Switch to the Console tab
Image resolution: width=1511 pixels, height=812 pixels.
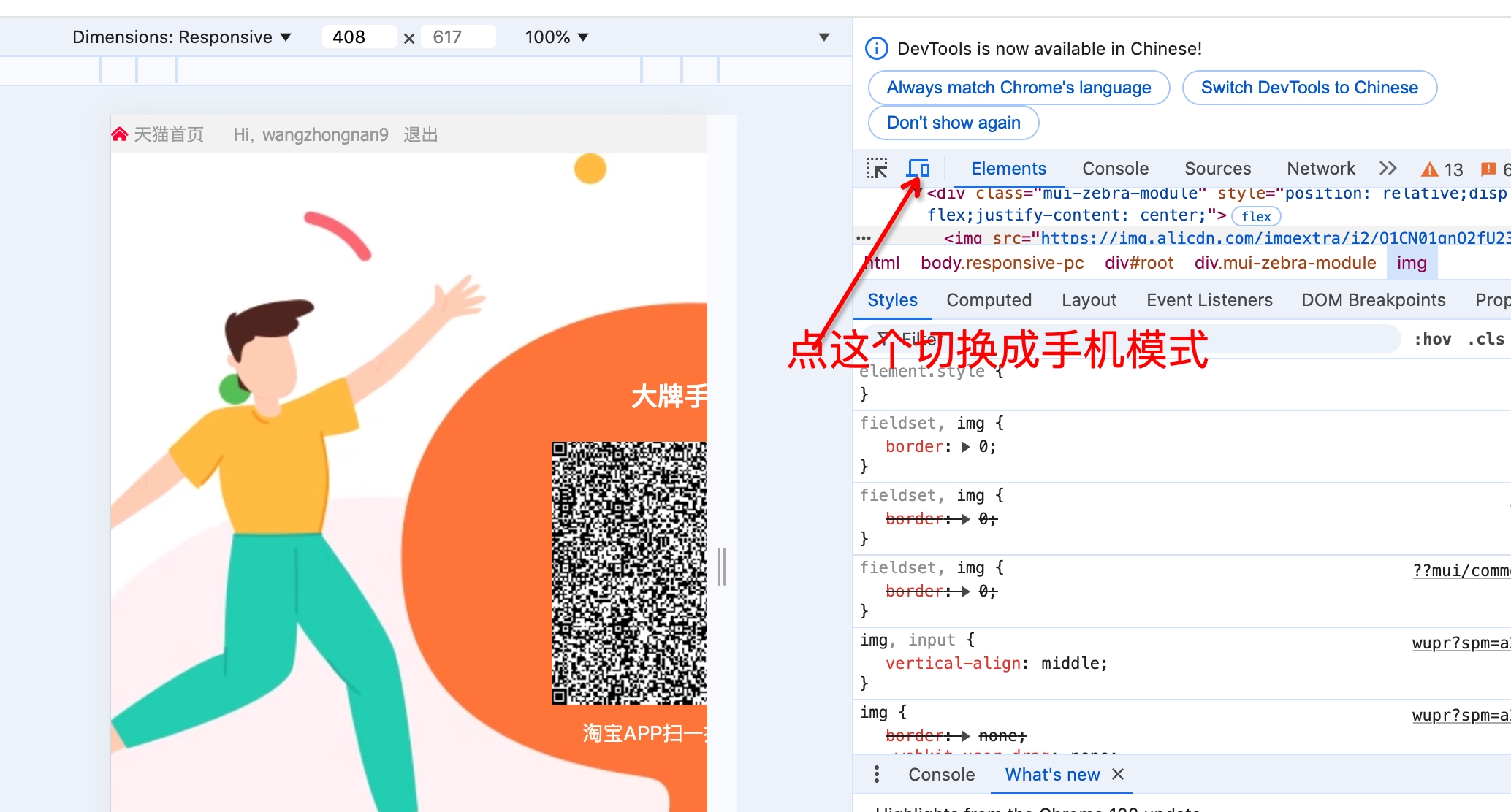click(1115, 169)
